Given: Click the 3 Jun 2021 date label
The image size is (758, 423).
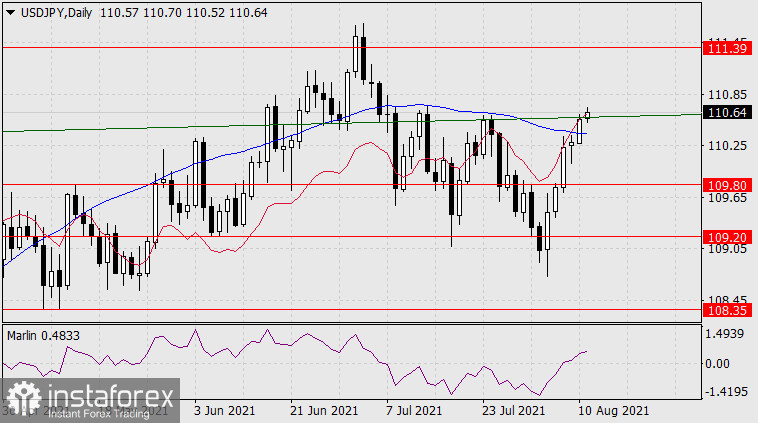Looking at the screenshot, I should pos(224,410).
